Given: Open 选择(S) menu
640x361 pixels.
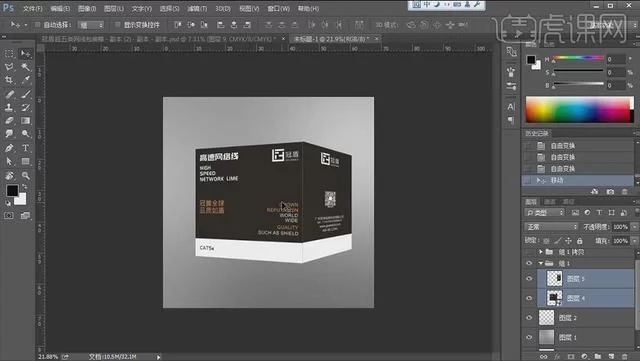Looking at the screenshot, I should [x=169, y=8].
